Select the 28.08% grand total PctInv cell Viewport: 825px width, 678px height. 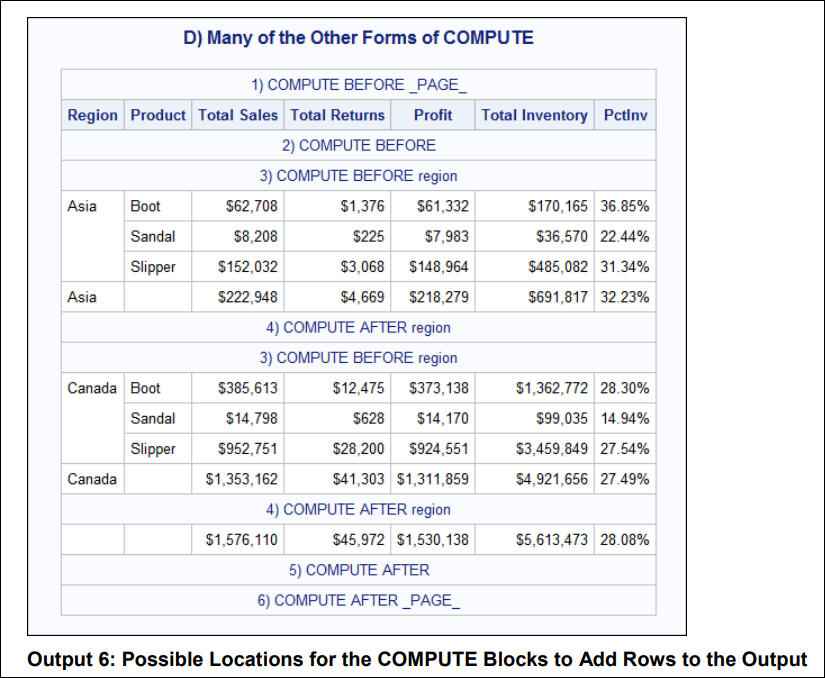625,540
